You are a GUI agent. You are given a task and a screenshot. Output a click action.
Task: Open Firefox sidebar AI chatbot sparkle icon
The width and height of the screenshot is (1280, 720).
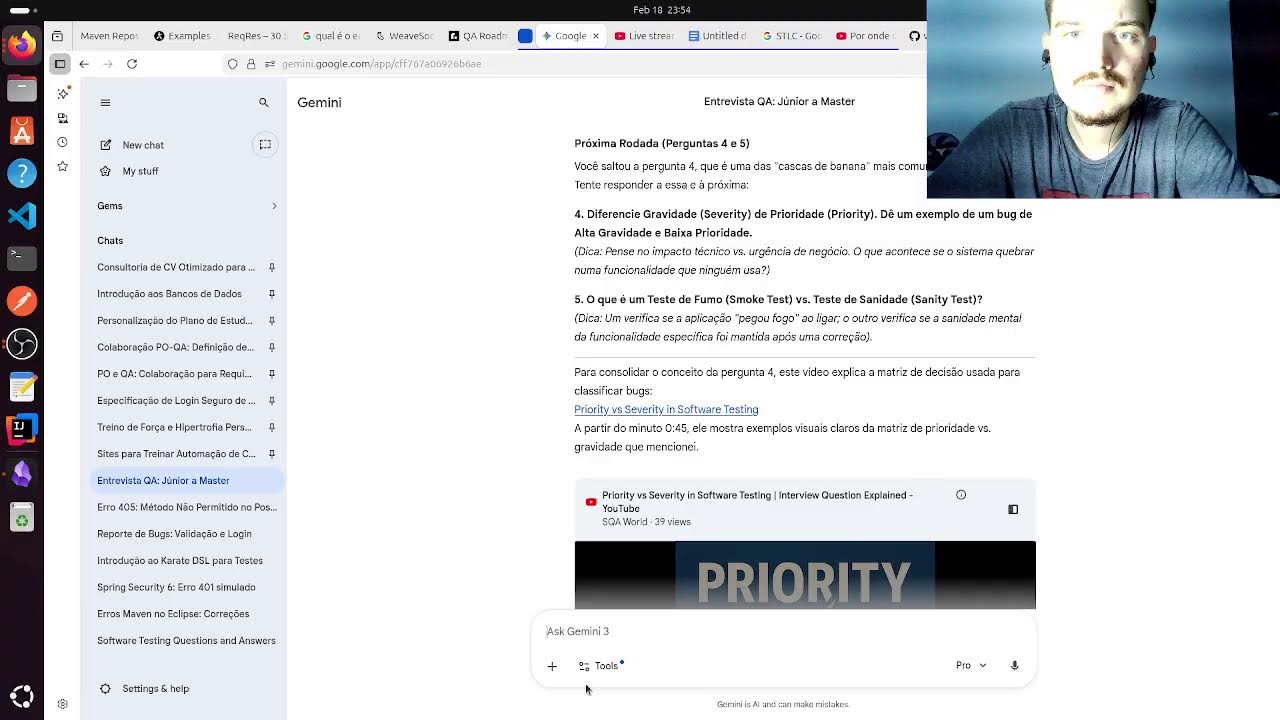(62, 93)
